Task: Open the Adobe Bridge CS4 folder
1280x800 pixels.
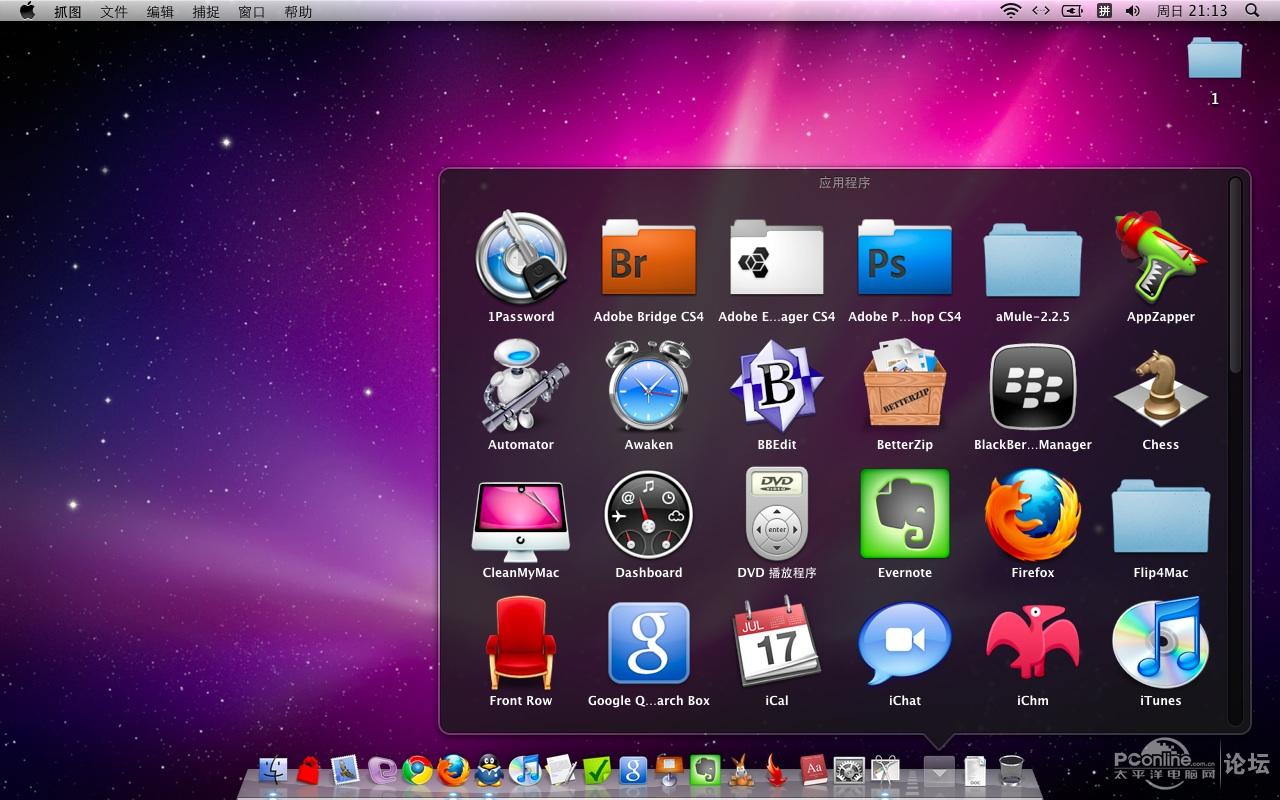Action: point(649,258)
